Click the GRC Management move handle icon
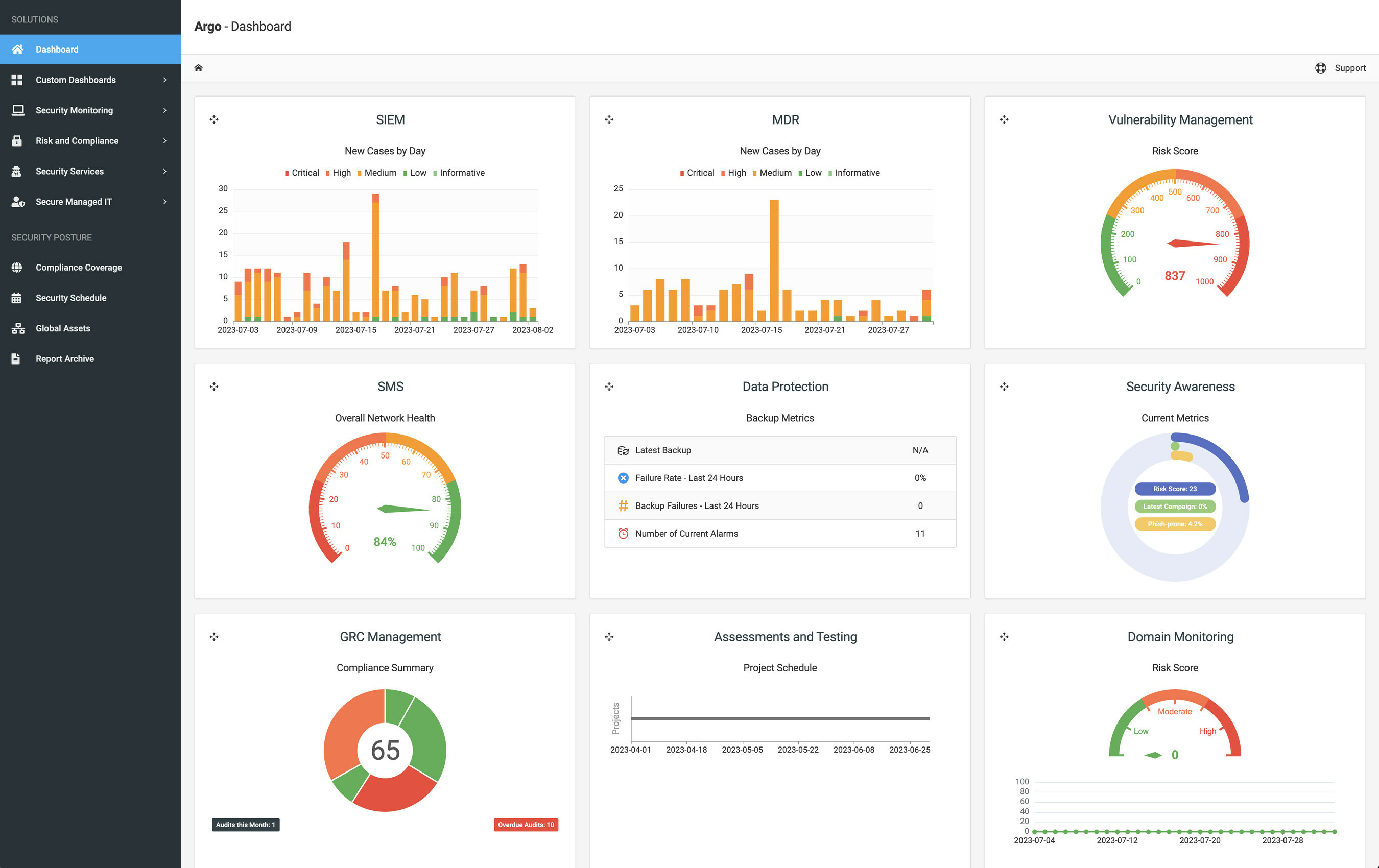 pos(214,637)
